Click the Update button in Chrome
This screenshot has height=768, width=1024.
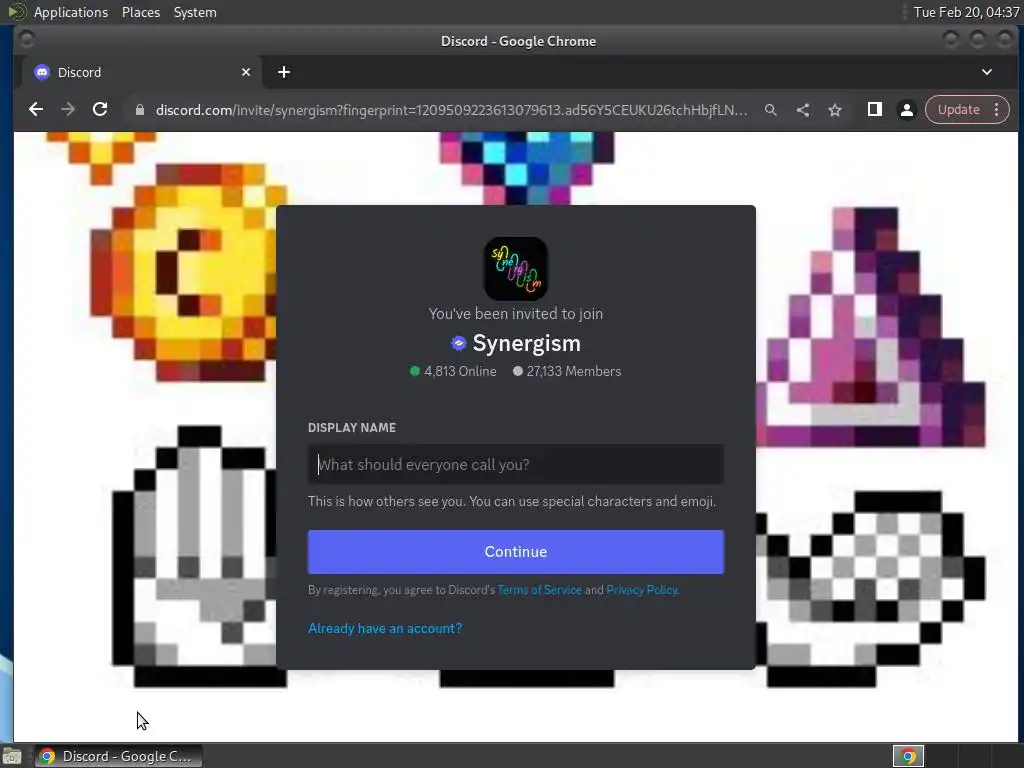point(958,110)
